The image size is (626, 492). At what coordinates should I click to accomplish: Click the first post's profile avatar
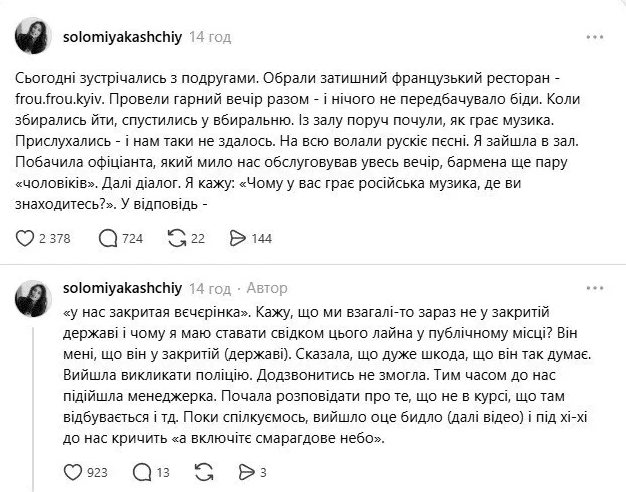tap(36, 38)
